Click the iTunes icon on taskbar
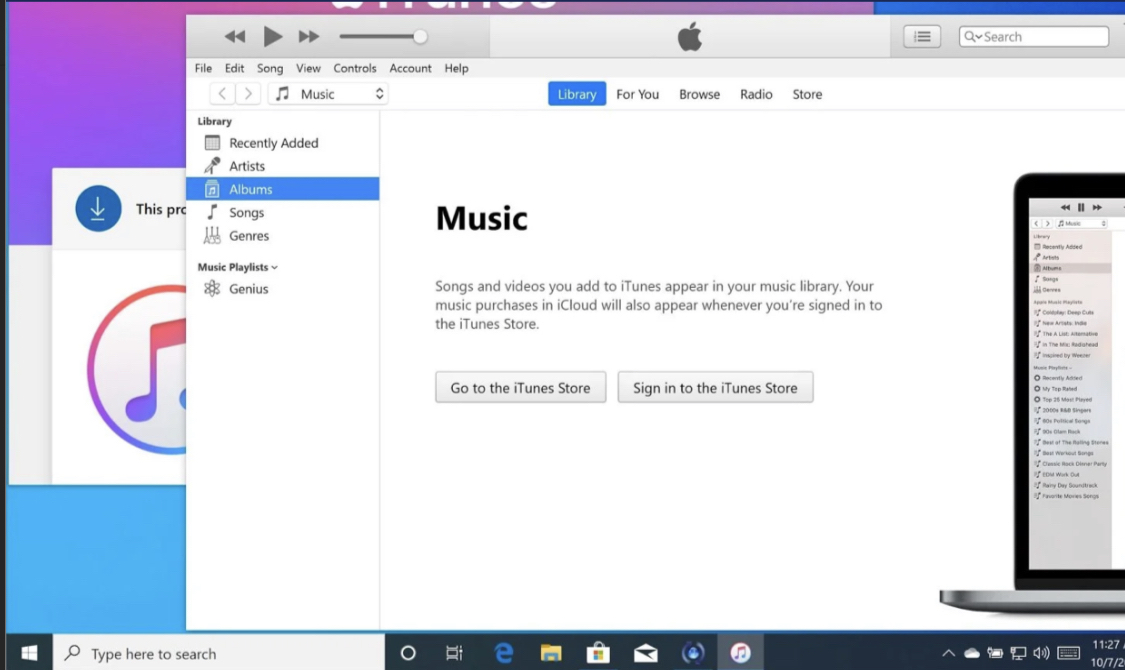Viewport: 1125px width, 670px height. click(x=740, y=653)
